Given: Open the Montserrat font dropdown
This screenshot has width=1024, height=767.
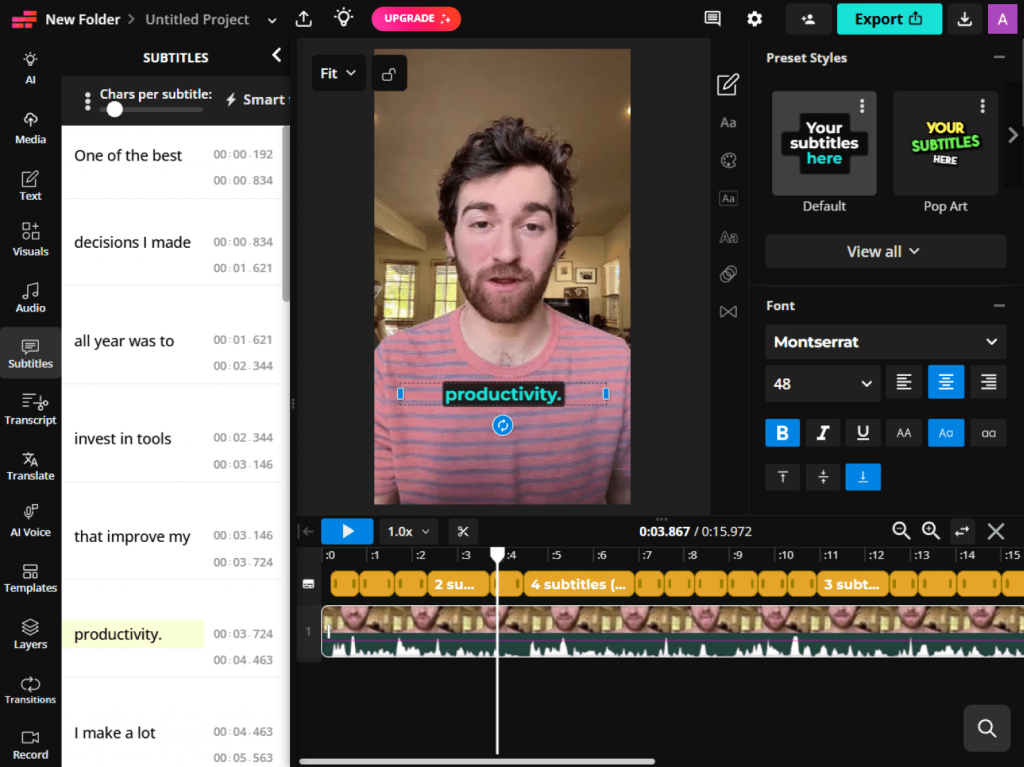Looking at the screenshot, I should [885, 342].
